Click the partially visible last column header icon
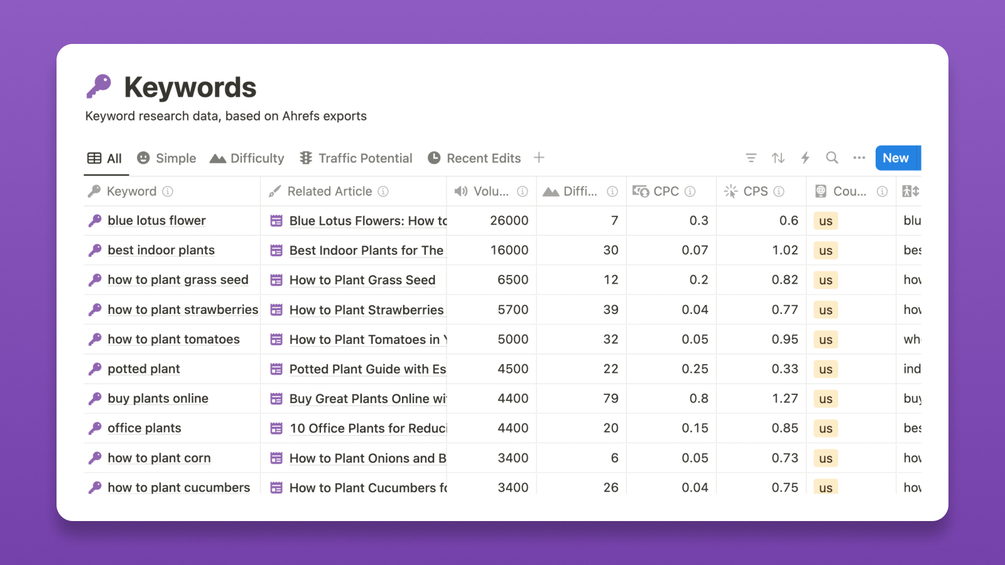 point(910,191)
